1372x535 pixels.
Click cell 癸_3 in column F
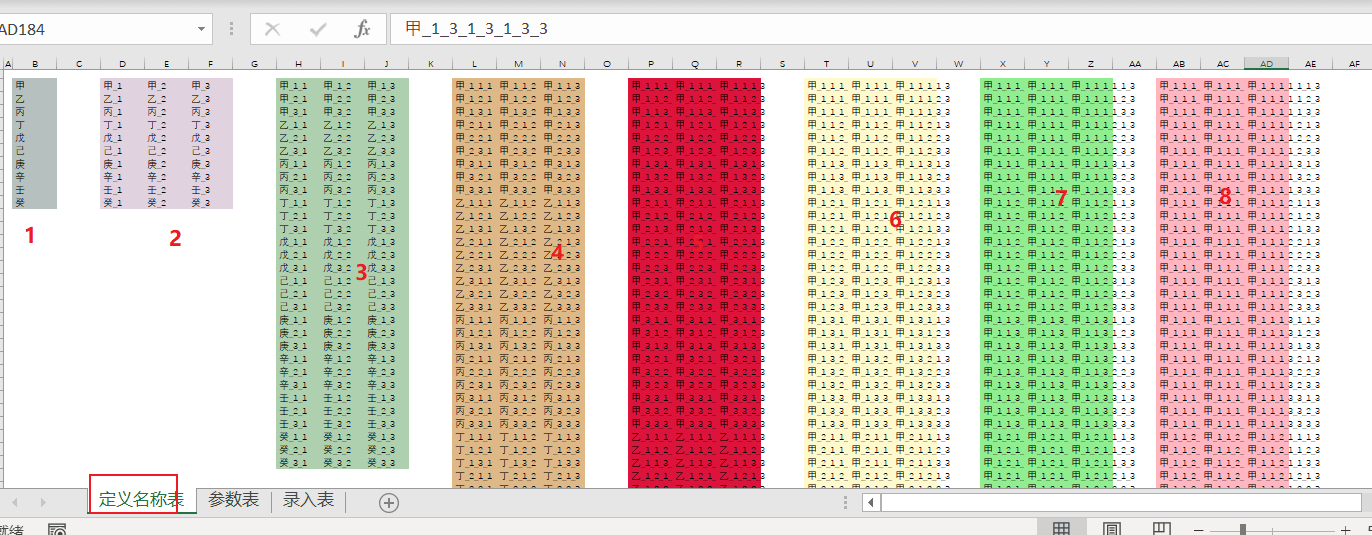tap(210, 203)
